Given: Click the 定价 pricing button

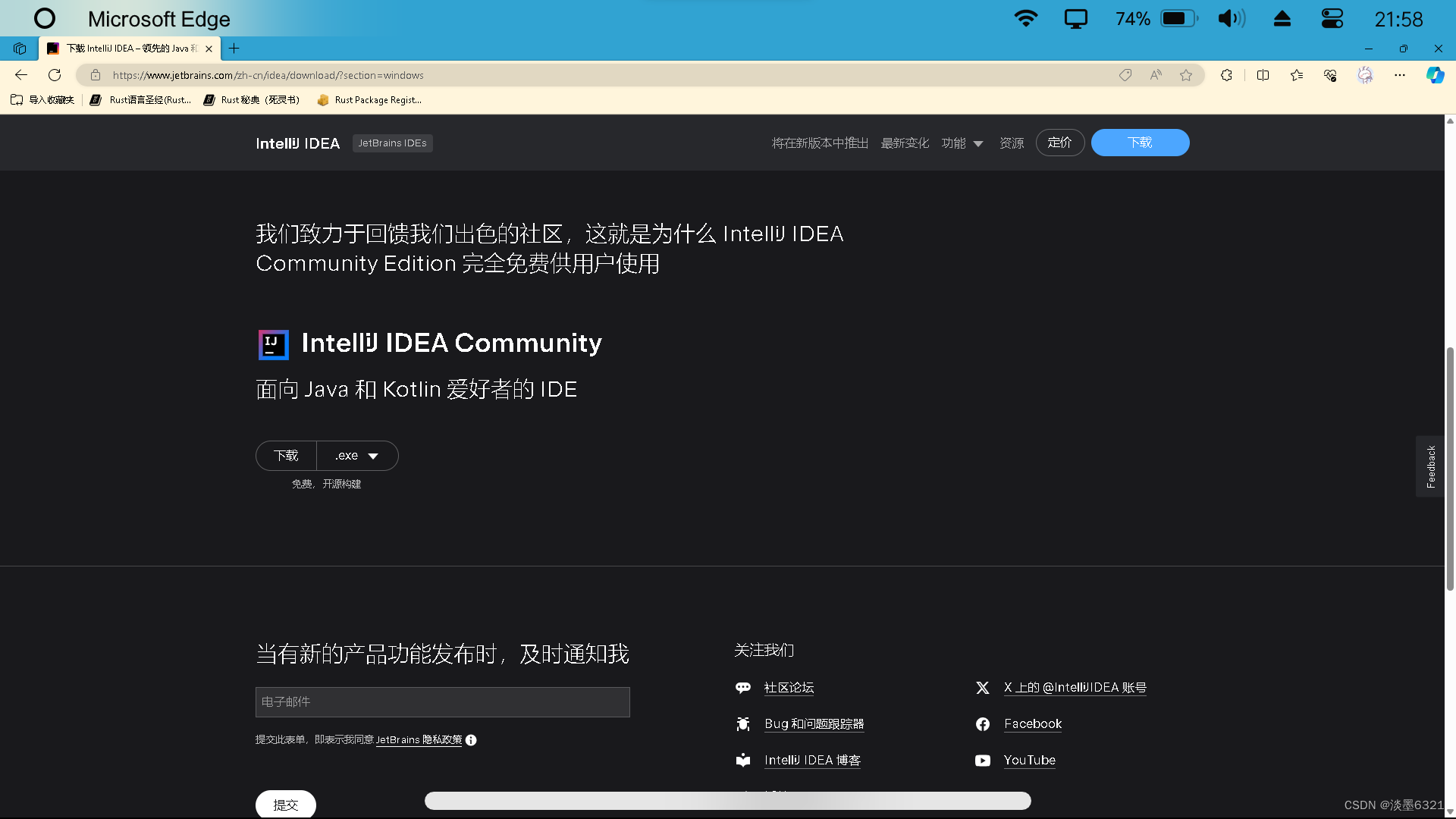Looking at the screenshot, I should tap(1060, 143).
